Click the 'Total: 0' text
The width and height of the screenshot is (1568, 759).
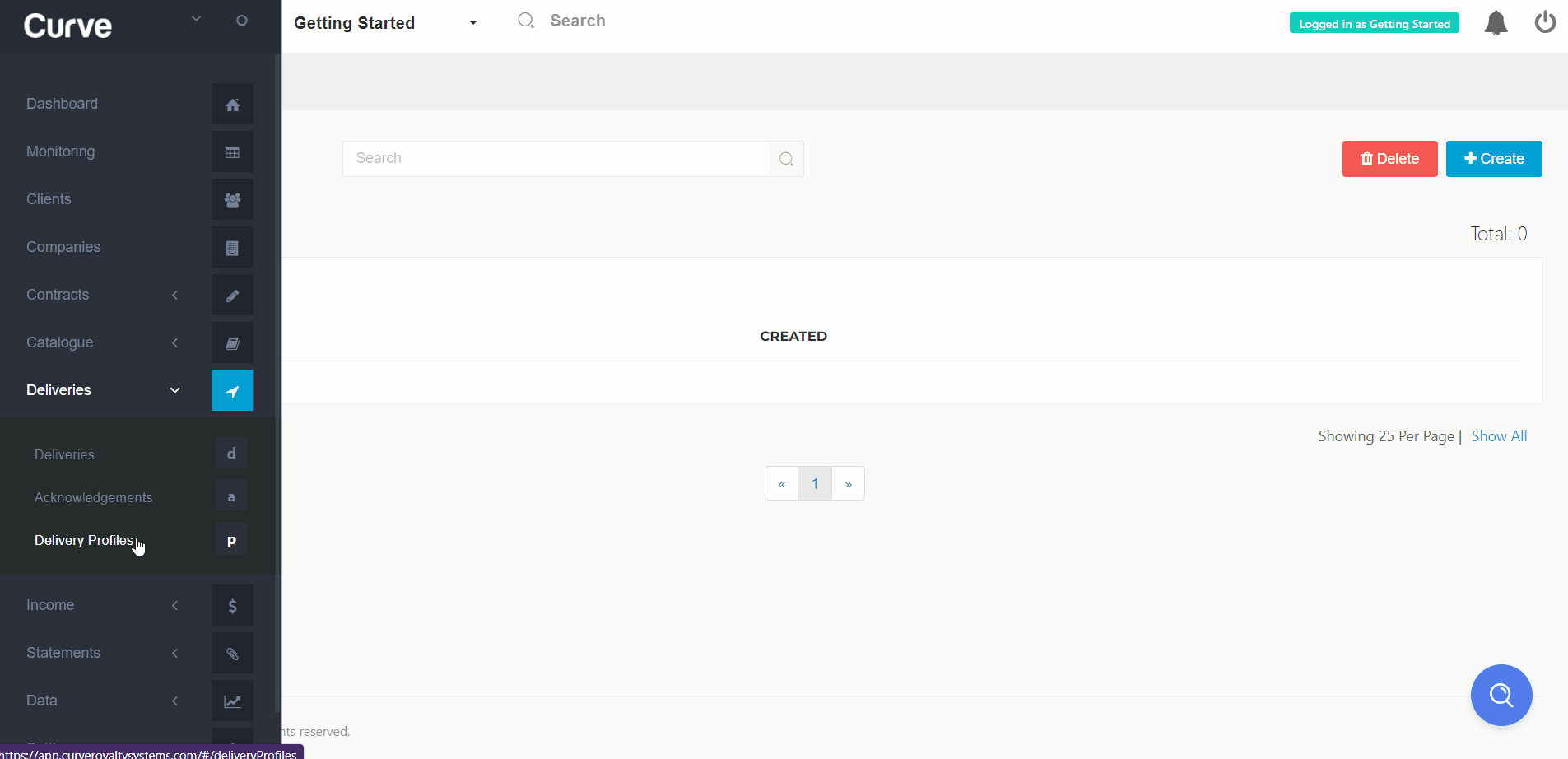coord(1498,234)
